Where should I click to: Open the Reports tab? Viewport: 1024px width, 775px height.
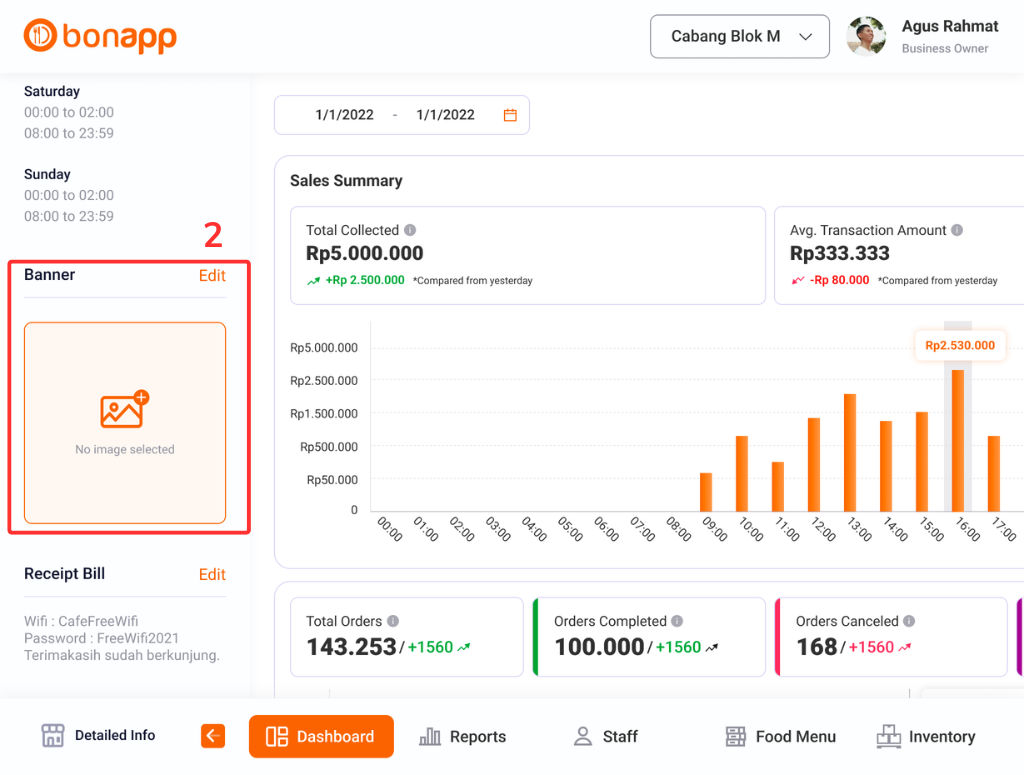point(462,736)
